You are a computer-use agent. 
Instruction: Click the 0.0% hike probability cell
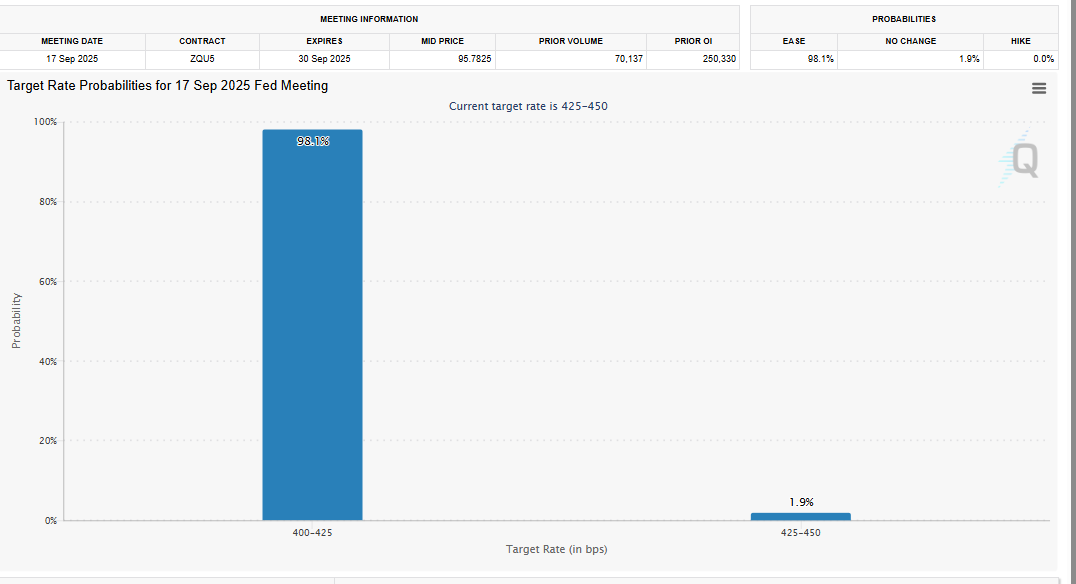coord(1043,59)
